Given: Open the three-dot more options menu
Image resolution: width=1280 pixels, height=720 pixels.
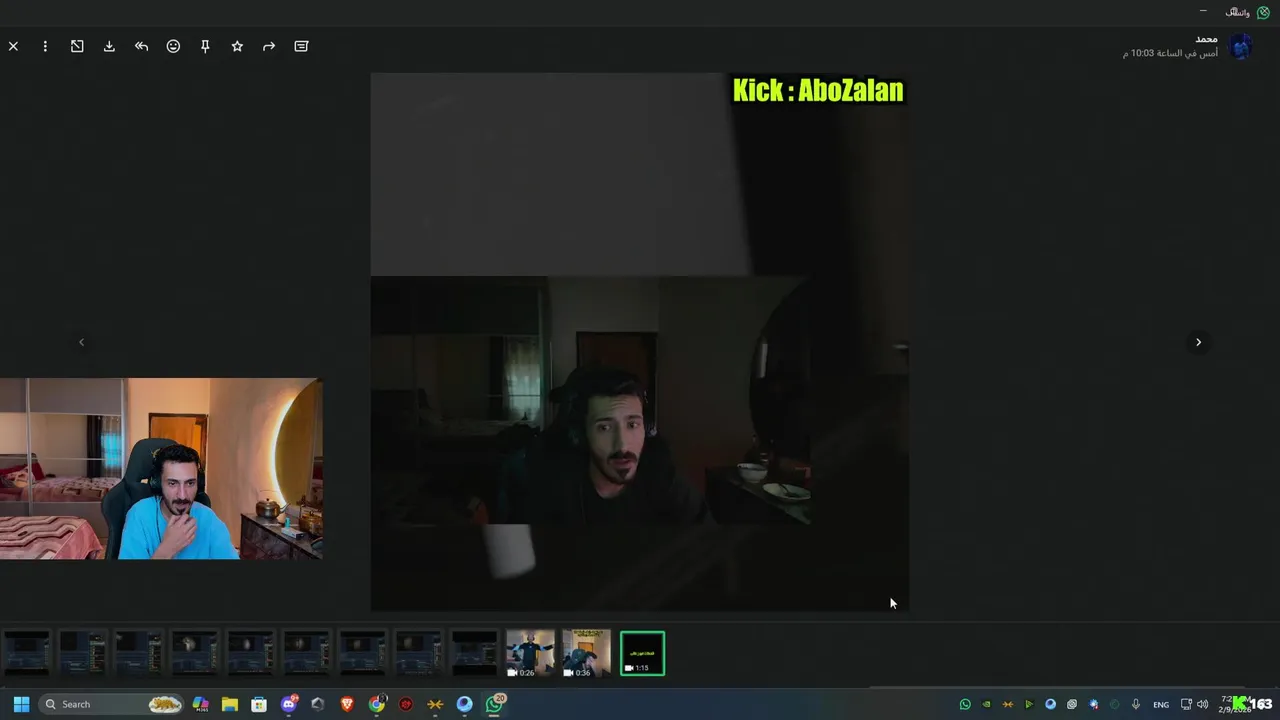Looking at the screenshot, I should pos(45,46).
